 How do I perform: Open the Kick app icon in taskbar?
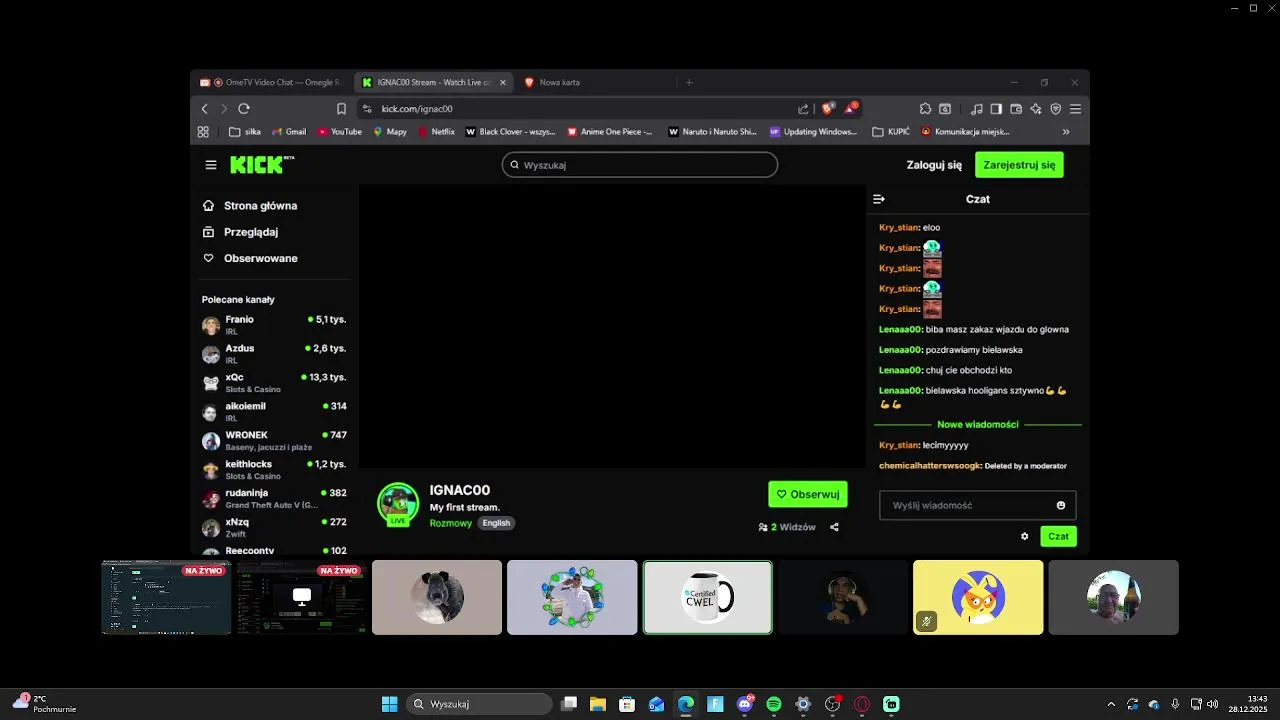point(891,704)
